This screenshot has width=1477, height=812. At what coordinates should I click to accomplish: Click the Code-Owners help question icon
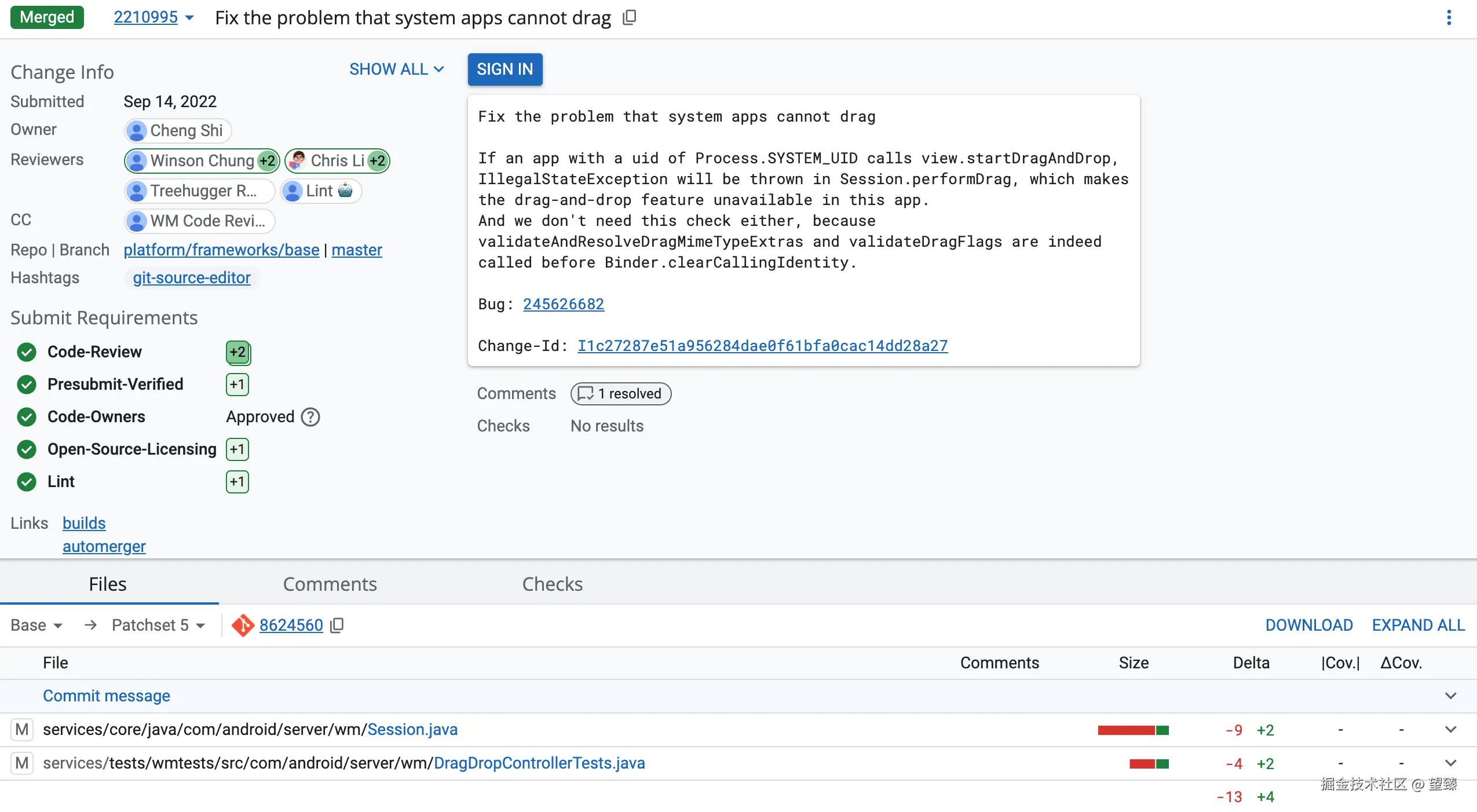tap(310, 417)
